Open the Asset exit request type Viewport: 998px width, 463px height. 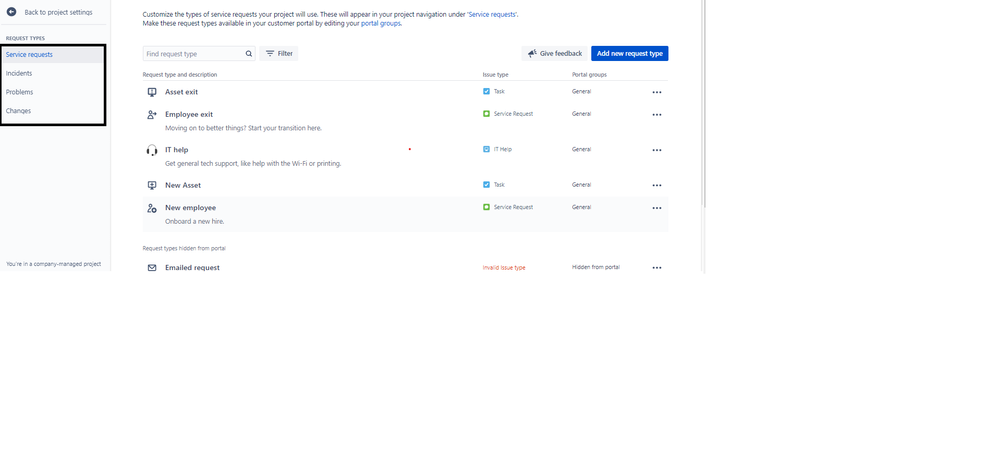coord(181,92)
